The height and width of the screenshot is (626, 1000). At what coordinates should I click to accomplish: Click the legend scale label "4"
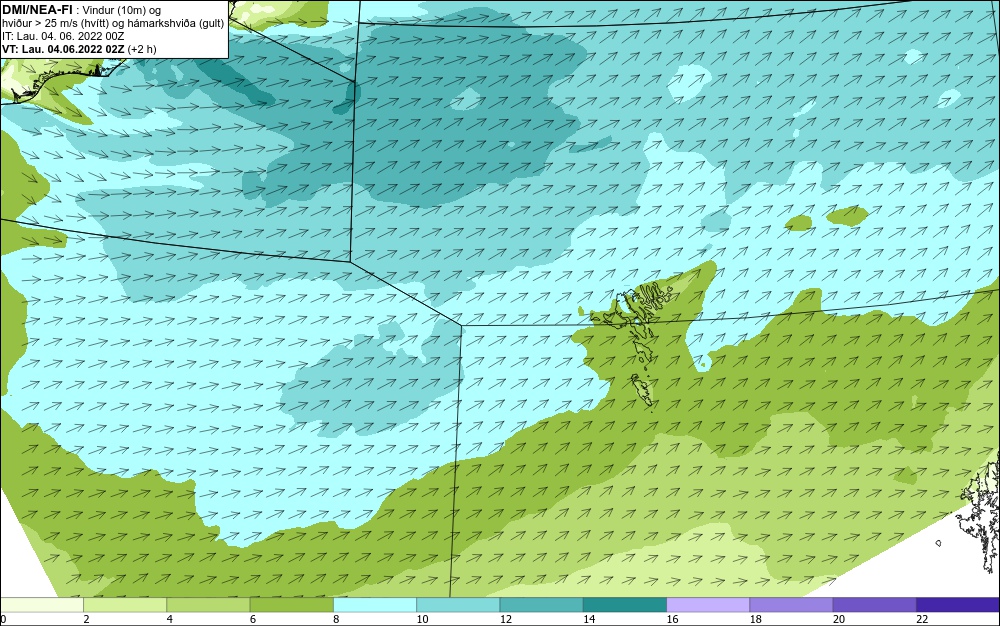[170, 619]
